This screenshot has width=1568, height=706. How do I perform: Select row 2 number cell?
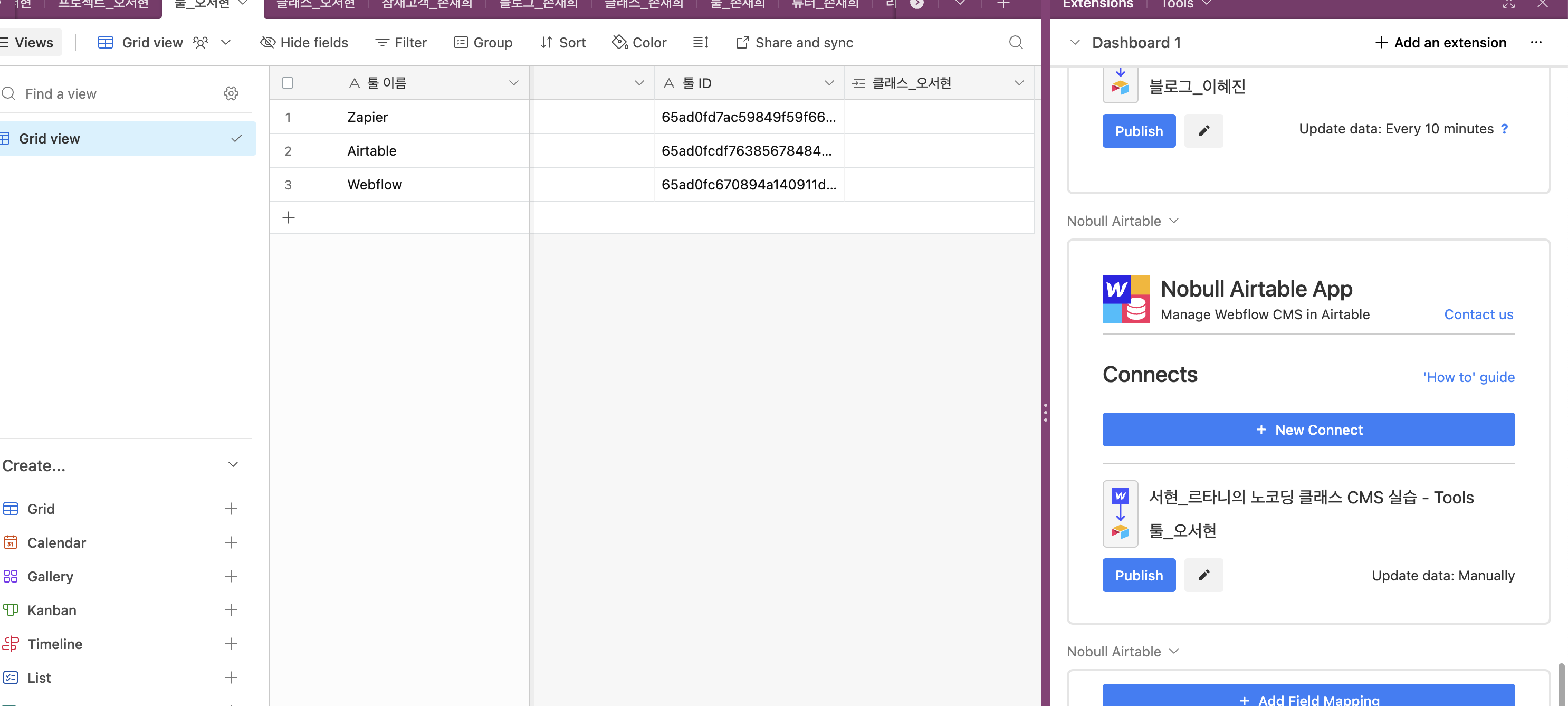(x=288, y=151)
